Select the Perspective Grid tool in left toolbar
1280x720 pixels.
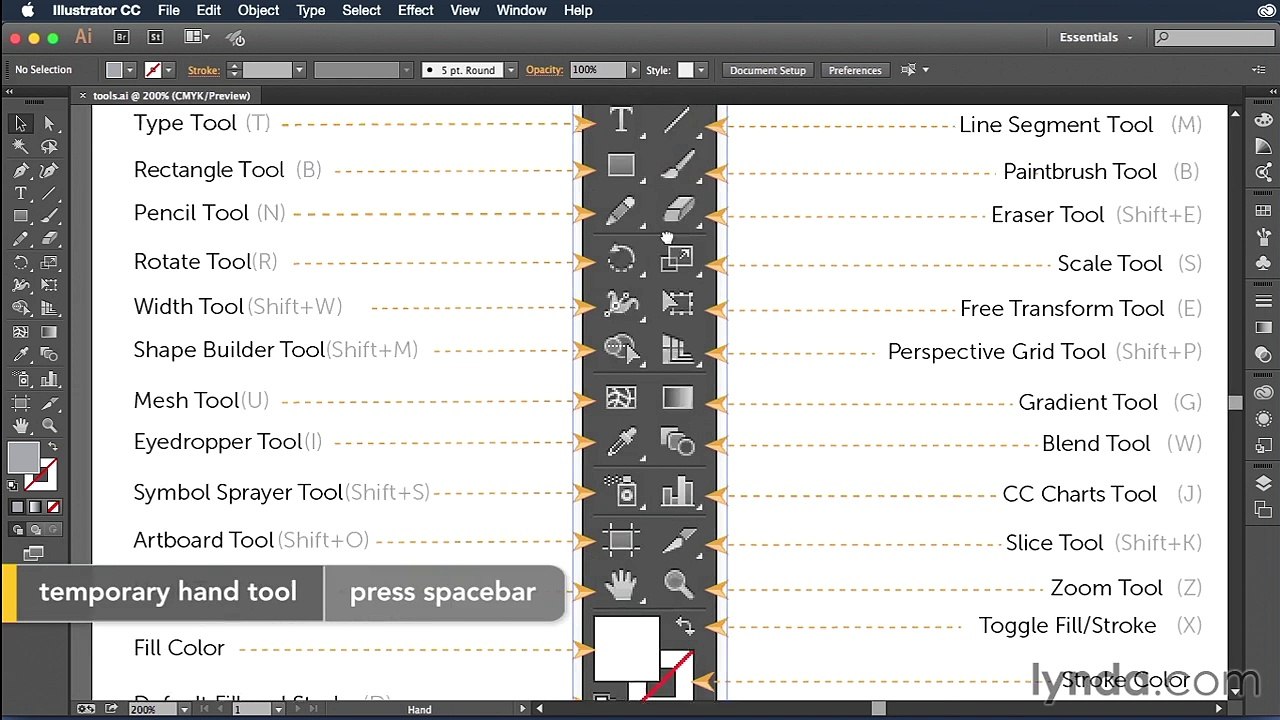(x=49, y=309)
